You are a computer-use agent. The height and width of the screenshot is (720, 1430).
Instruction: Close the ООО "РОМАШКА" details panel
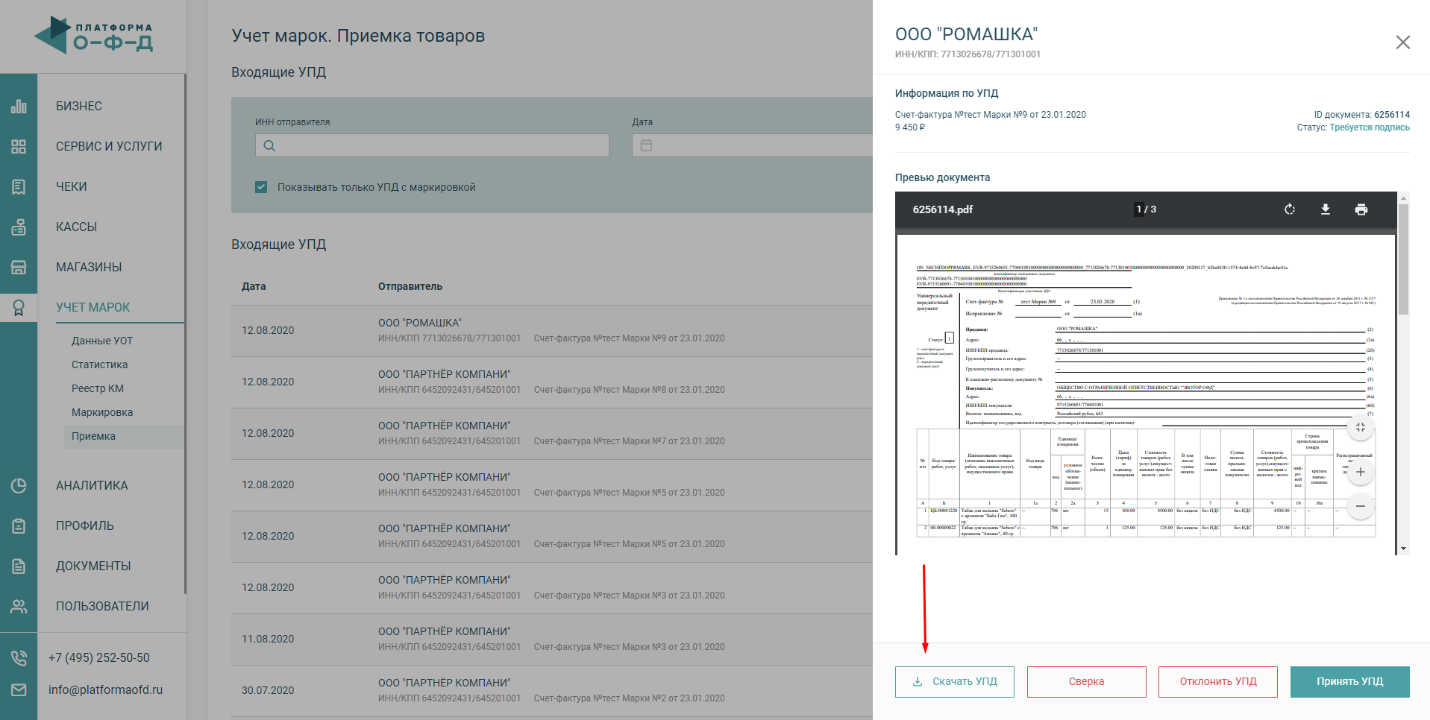pyautogui.click(x=1403, y=42)
